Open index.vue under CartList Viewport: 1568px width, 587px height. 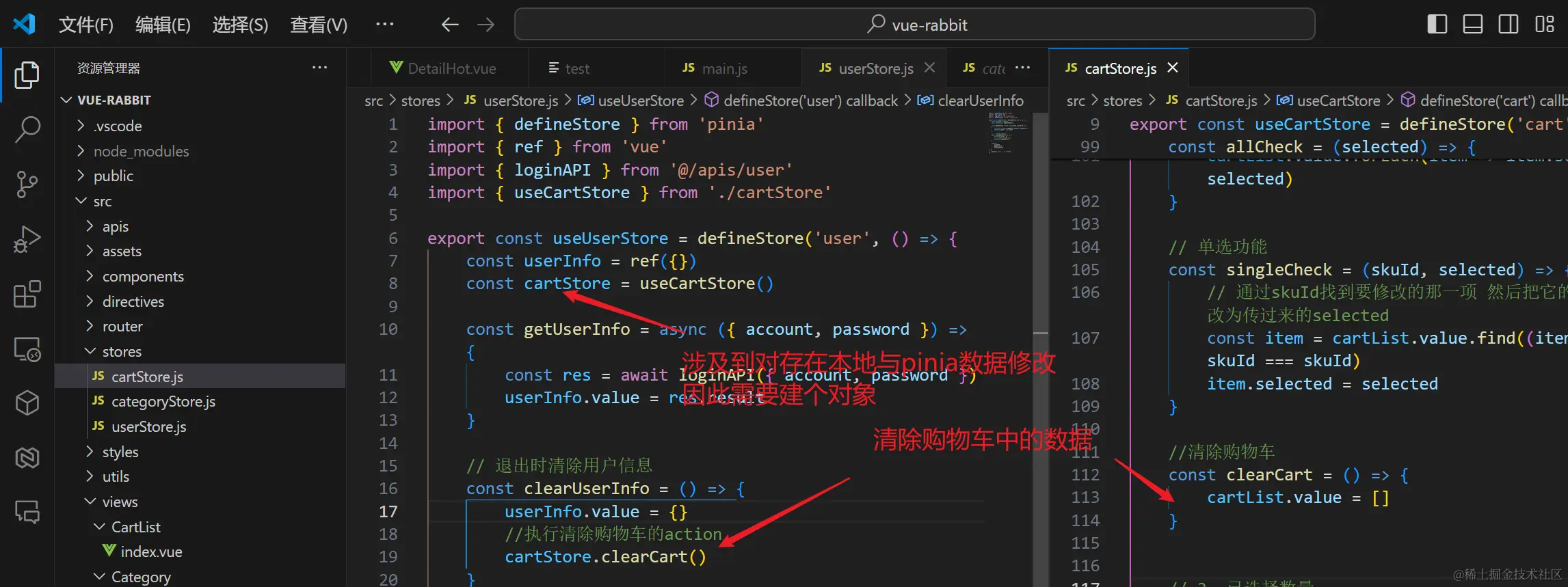[200, 551]
